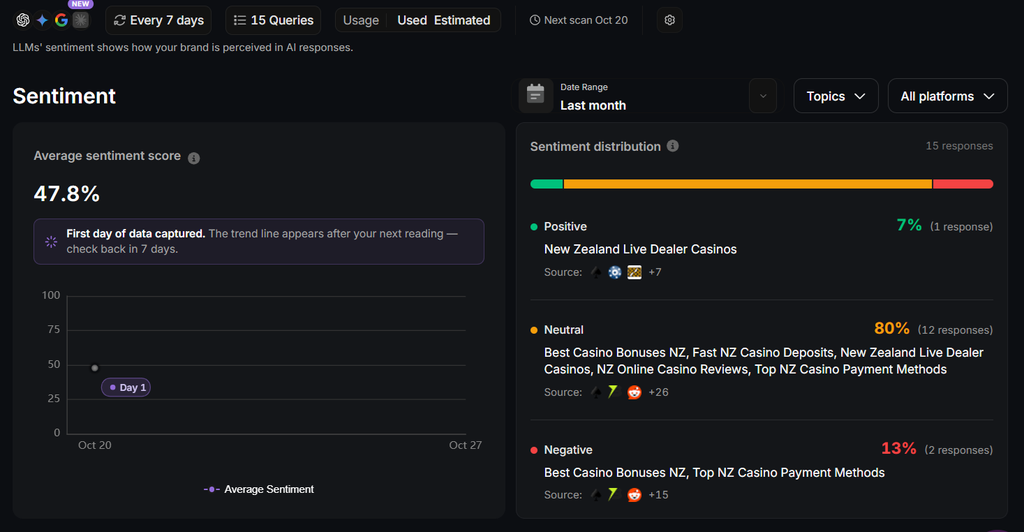Open the 15 Queries list
Screen dimensions: 1024x532
tap(273, 20)
